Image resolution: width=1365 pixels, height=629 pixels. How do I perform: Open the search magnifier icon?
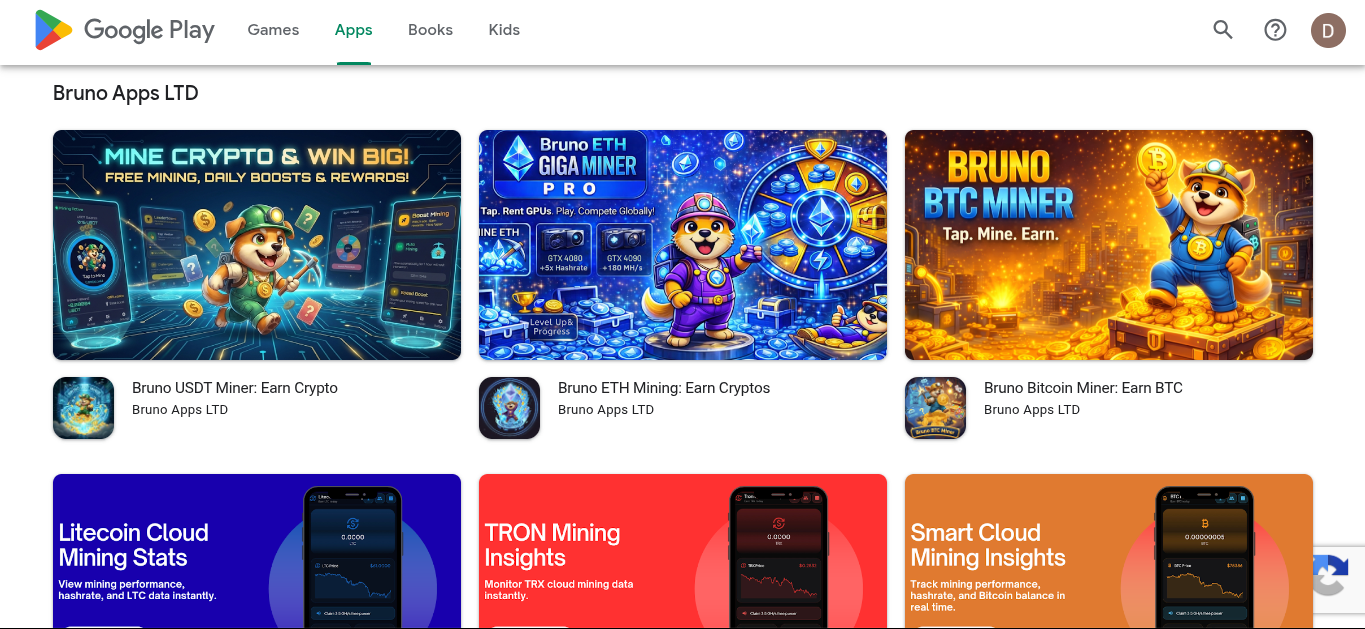click(x=1223, y=30)
